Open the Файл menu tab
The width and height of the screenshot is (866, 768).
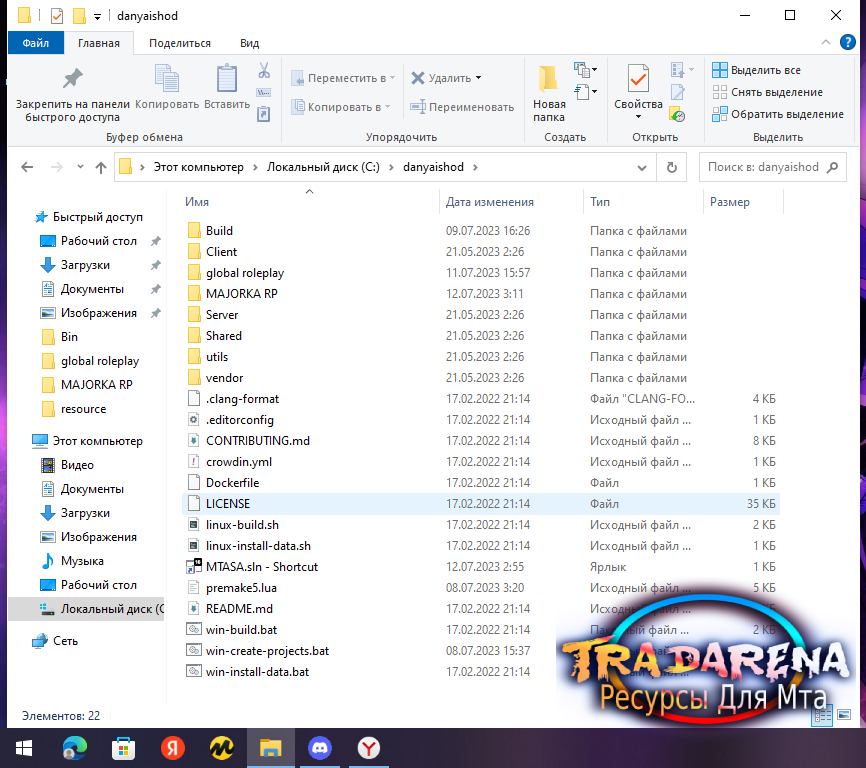[36, 43]
